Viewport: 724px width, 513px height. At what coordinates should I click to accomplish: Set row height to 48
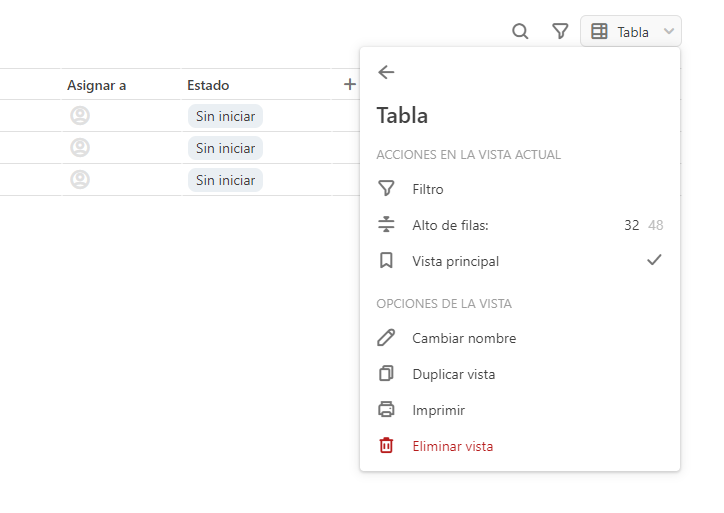[656, 225]
